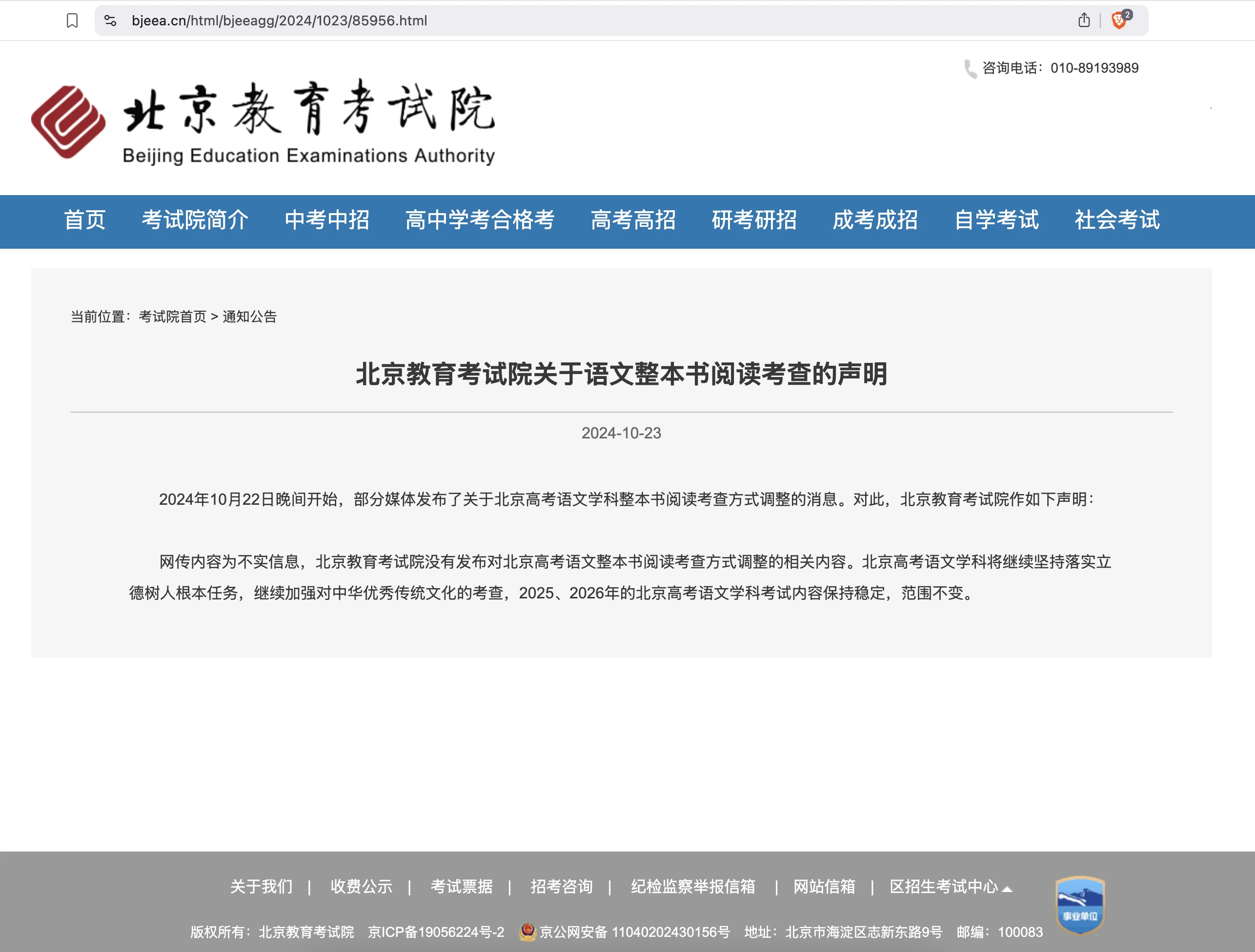This screenshot has height=952, width=1255.
Task: Open Brave Shields panel from the toolbar
Action: (1118, 20)
